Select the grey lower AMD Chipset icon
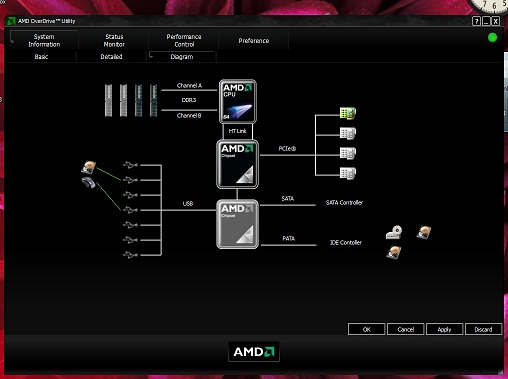This screenshot has width=508, height=379. (x=237, y=224)
